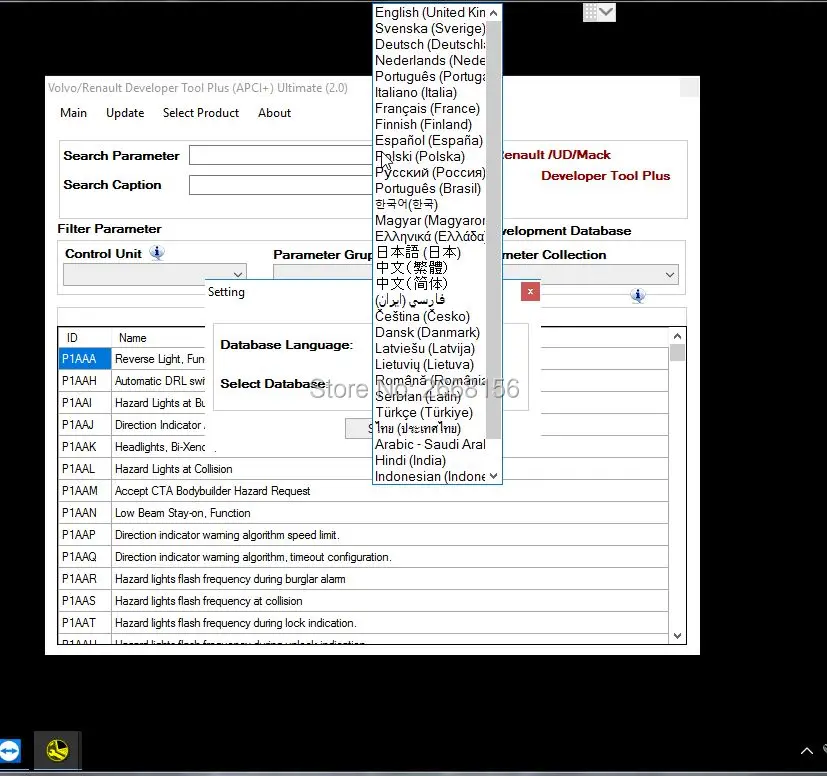Image resolution: width=827 pixels, height=776 pixels.
Task: Click the language list scrollbar thumb
Action: [x=493, y=230]
